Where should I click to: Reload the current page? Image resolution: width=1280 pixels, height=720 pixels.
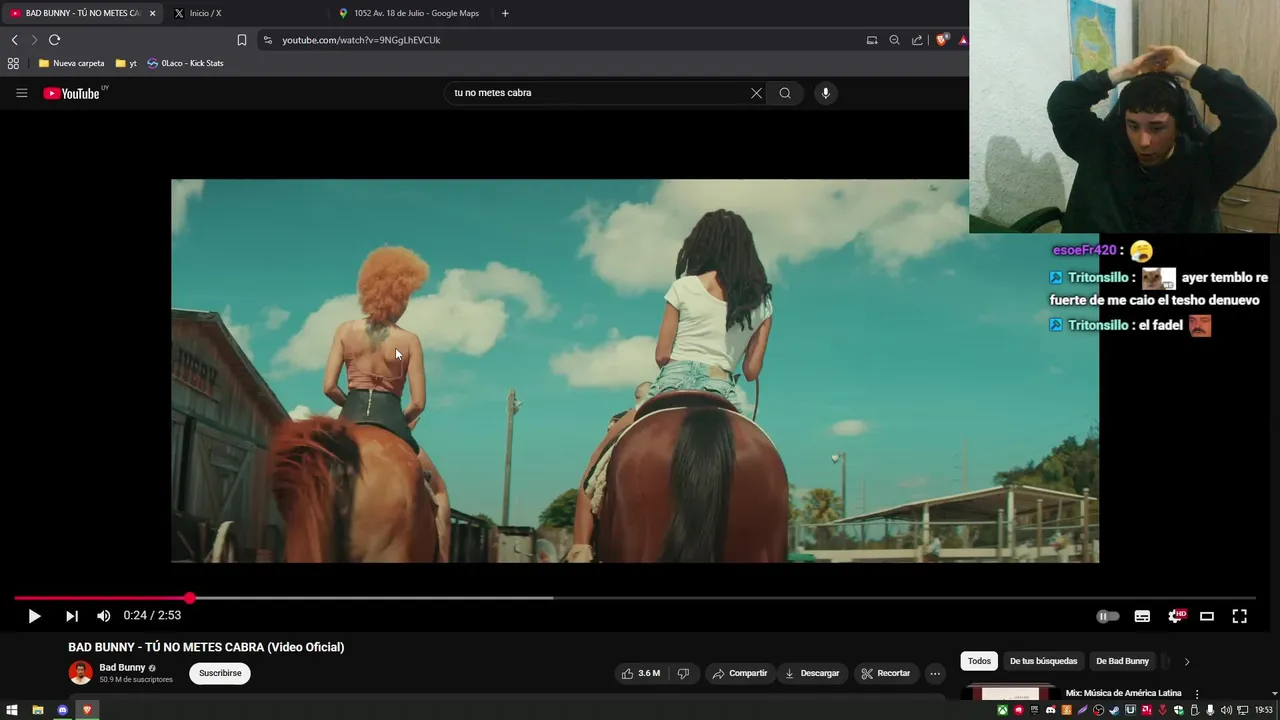click(54, 40)
